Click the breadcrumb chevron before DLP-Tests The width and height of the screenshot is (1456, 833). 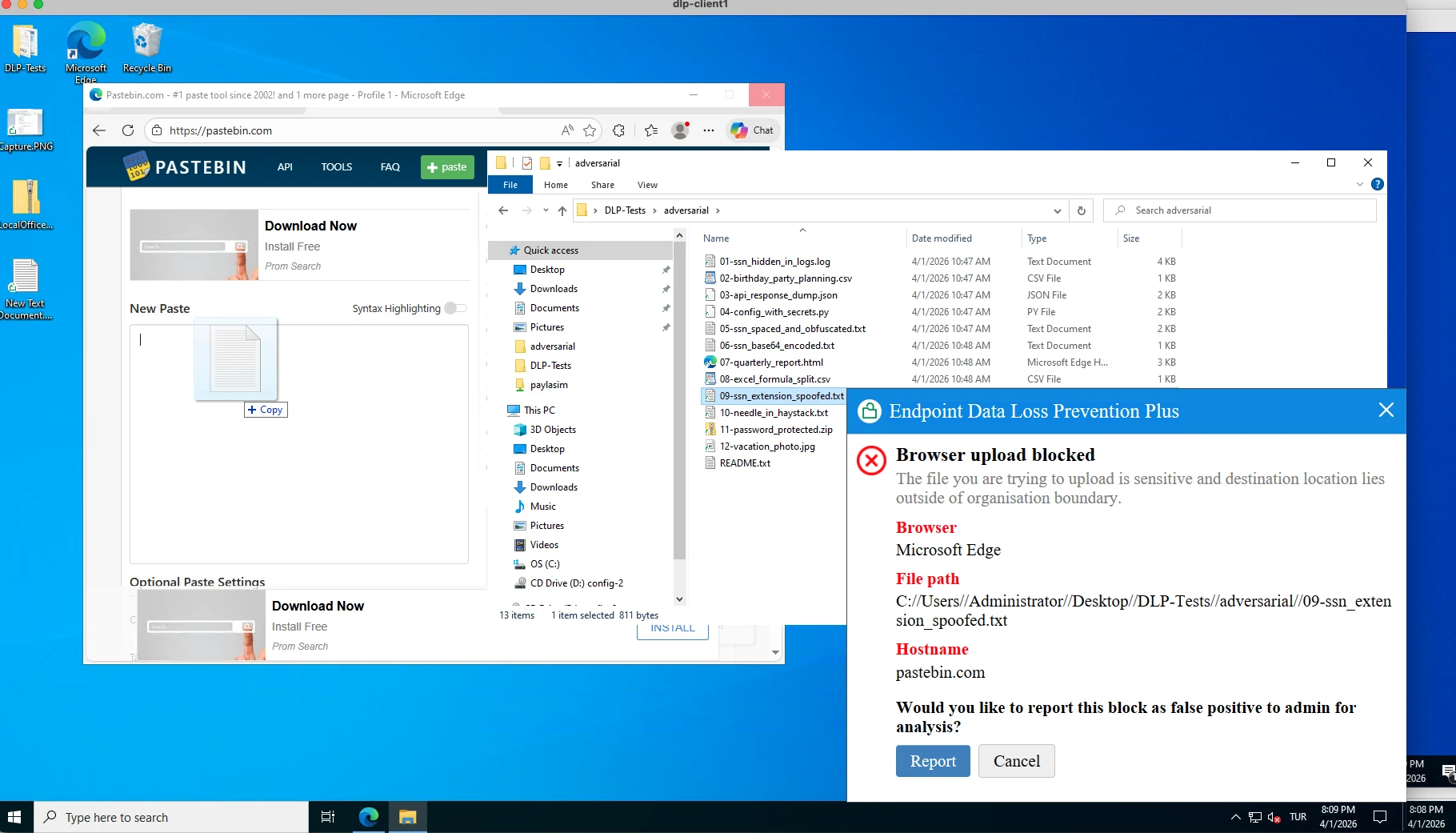tap(595, 210)
